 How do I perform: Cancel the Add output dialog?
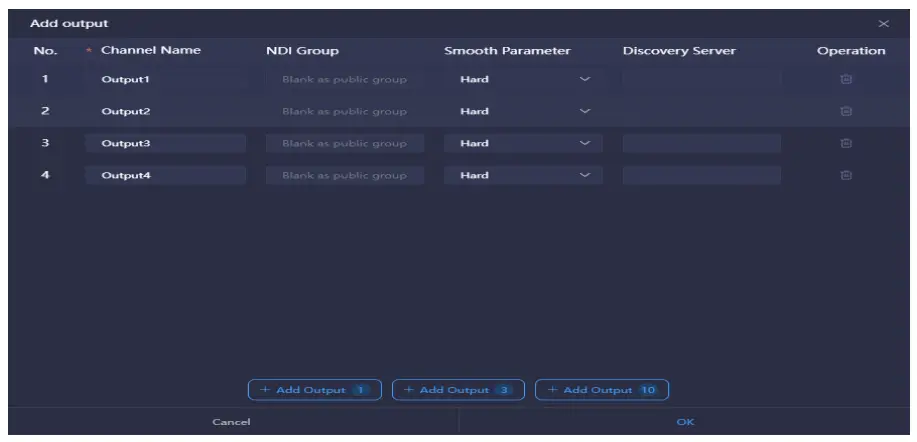[x=232, y=422]
